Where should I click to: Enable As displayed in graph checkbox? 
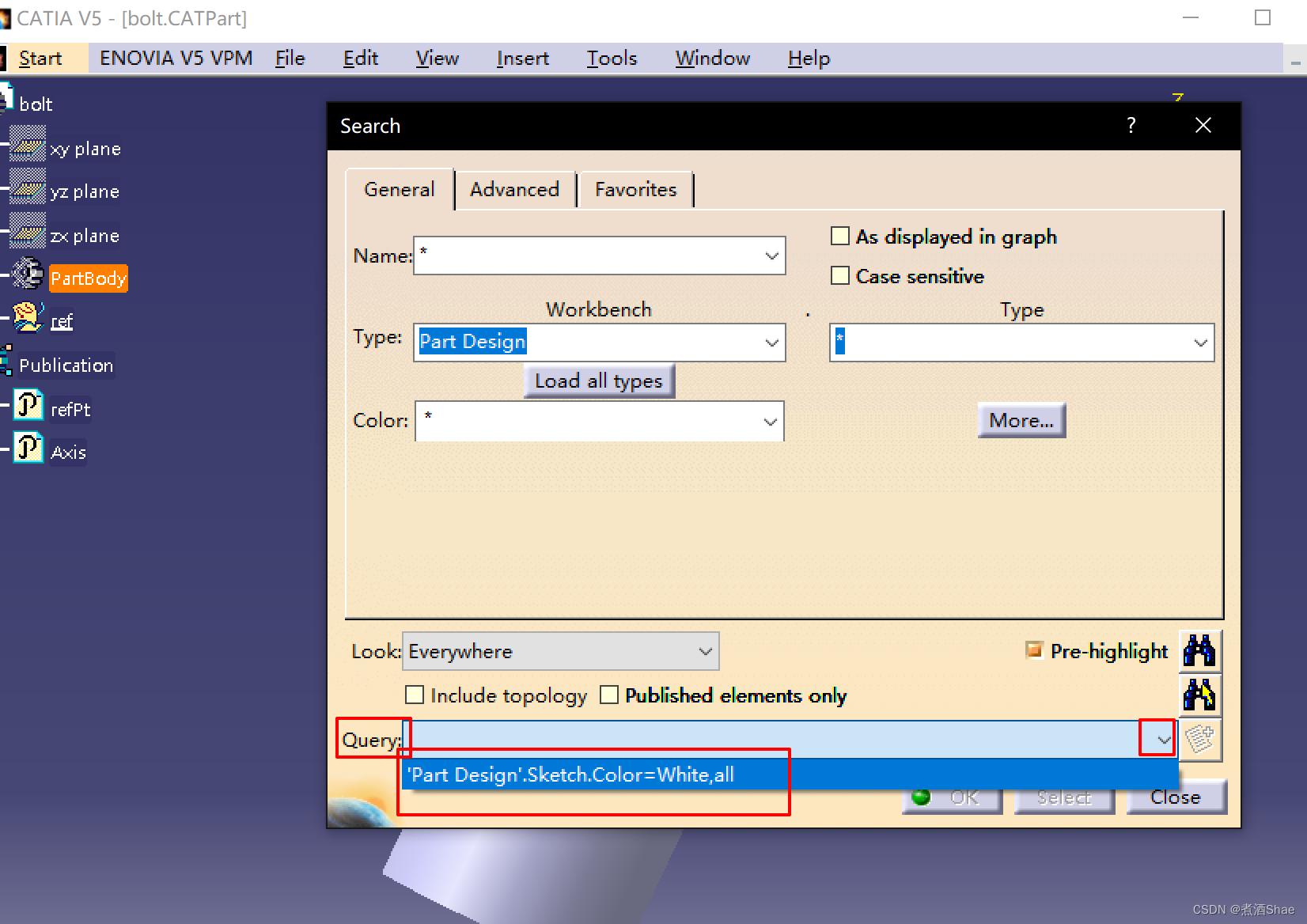click(840, 236)
